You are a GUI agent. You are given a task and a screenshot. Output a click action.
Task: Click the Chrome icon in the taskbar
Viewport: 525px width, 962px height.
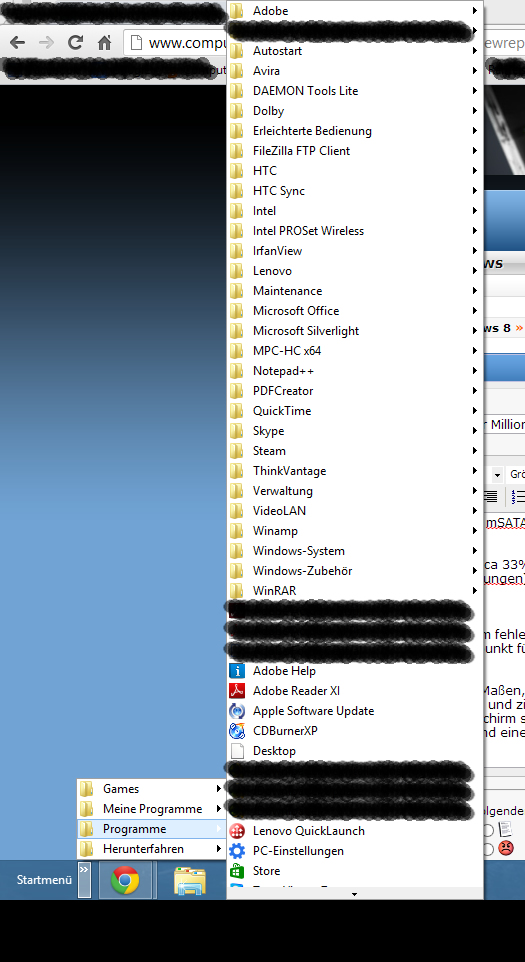[x=125, y=880]
